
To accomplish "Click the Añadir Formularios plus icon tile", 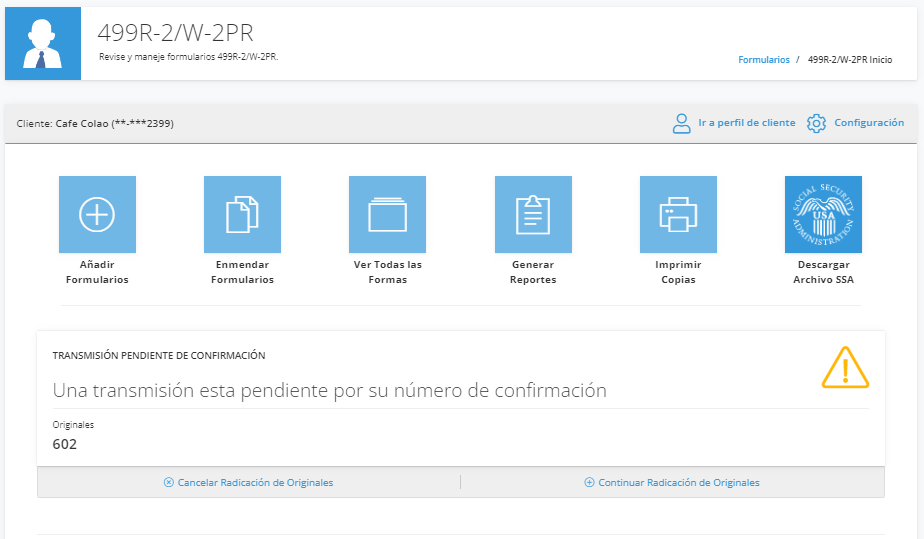I will click(97, 214).
